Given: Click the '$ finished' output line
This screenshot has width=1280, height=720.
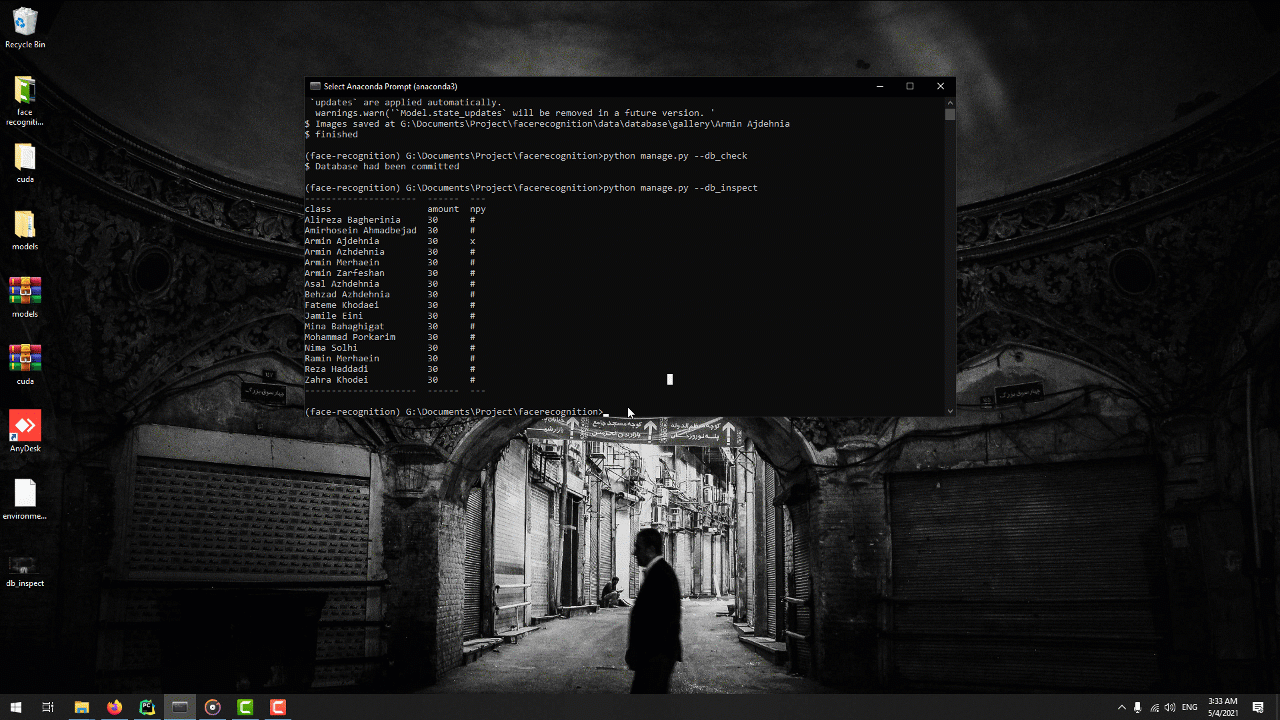Looking at the screenshot, I should pyautogui.click(x=331, y=135).
